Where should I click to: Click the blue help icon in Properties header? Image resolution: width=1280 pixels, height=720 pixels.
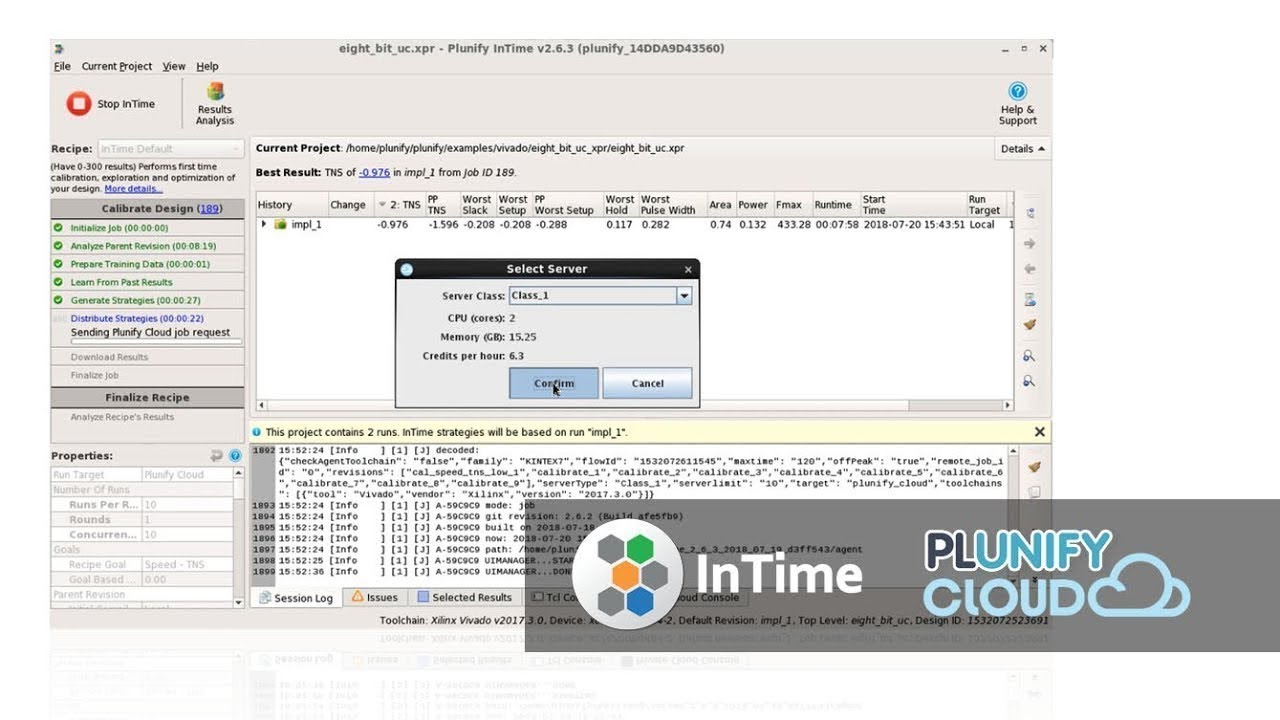(x=235, y=456)
